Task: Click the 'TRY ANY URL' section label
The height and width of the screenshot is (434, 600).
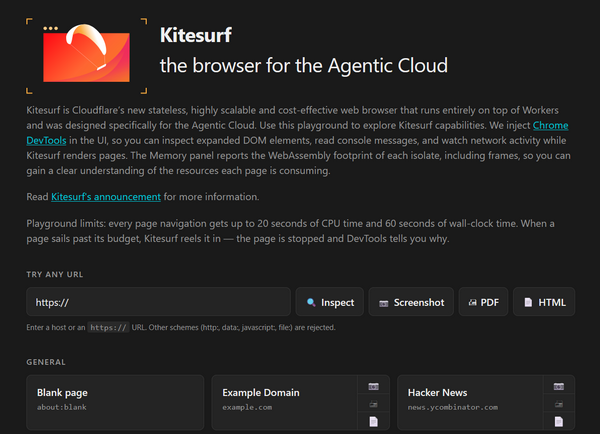Action: (x=55, y=274)
